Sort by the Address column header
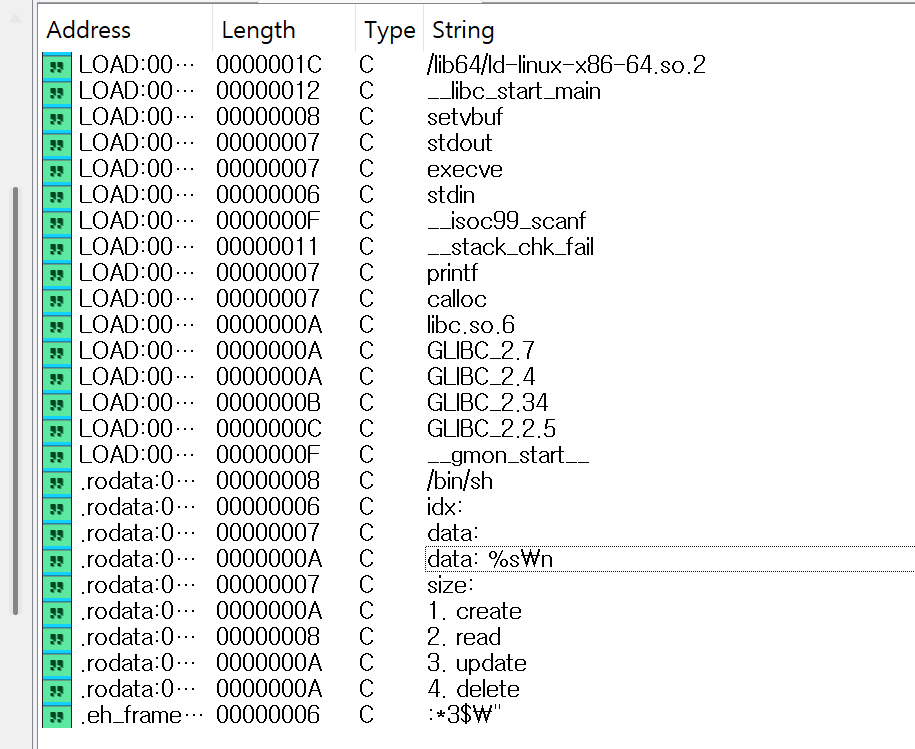Image resolution: width=915 pixels, height=749 pixels. coord(89,31)
